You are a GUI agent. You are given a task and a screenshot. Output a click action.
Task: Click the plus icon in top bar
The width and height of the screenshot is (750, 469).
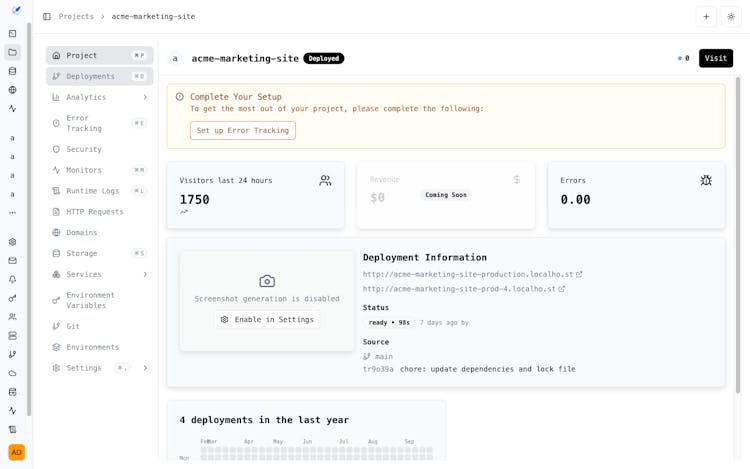(x=706, y=17)
